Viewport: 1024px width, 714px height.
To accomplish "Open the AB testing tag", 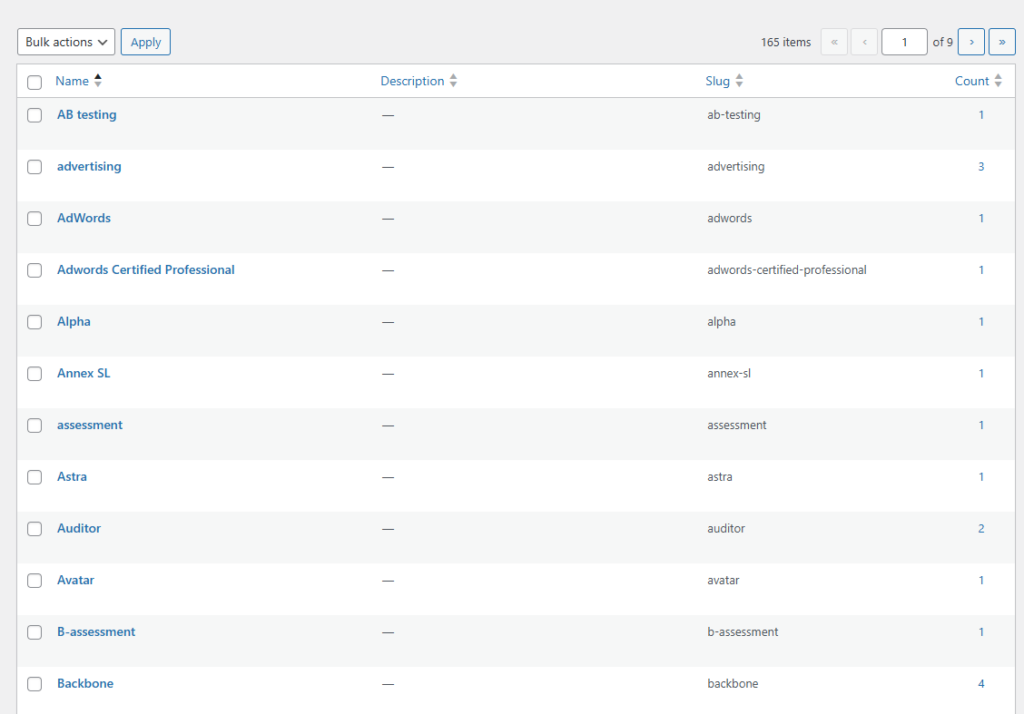I will click(x=86, y=114).
